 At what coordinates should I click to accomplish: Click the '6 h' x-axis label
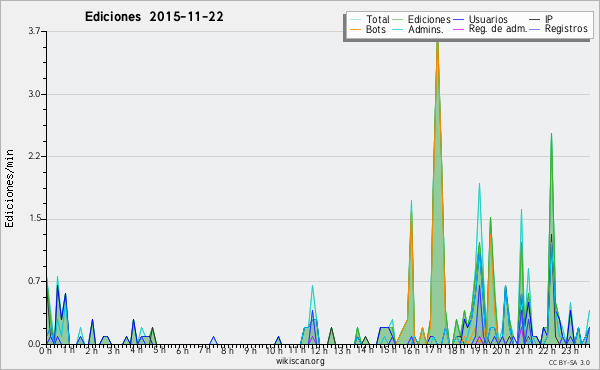pyautogui.click(x=183, y=351)
